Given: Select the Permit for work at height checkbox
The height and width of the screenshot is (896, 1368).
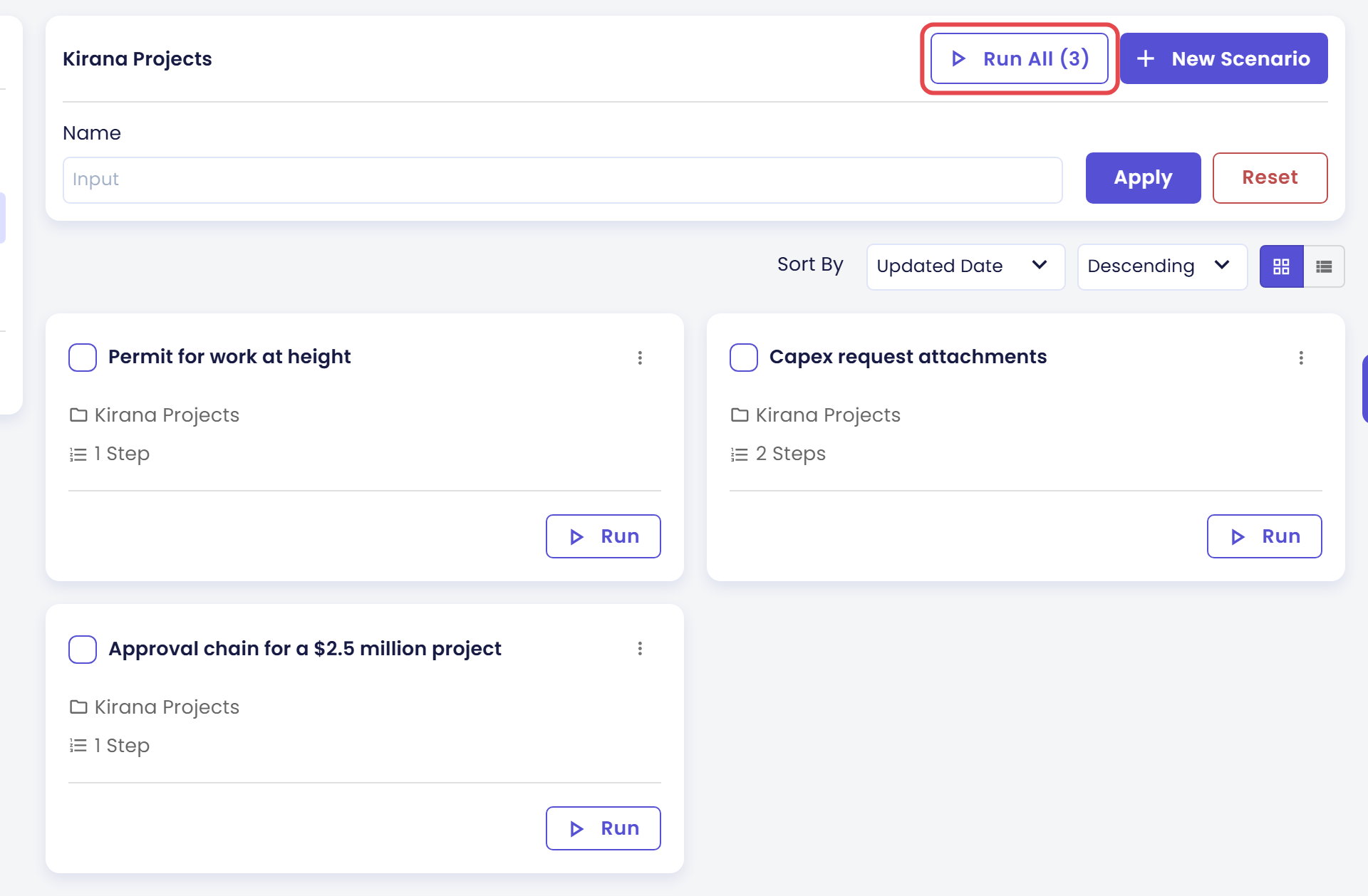Looking at the screenshot, I should [83, 358].
